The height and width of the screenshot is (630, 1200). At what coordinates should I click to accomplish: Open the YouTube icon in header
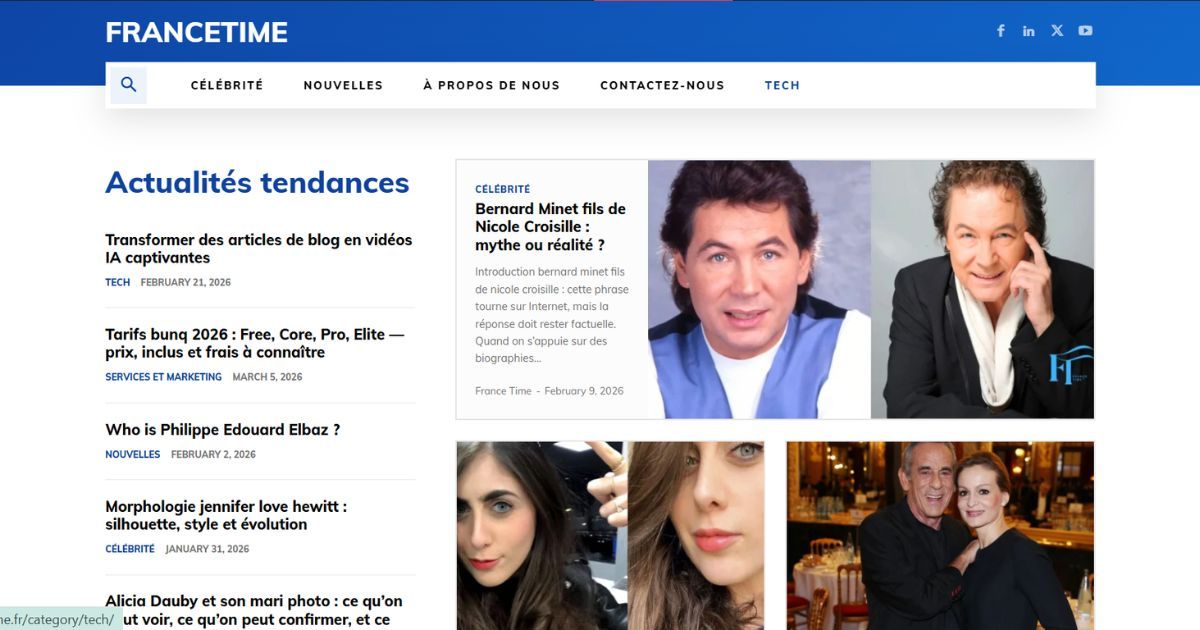pos(1085,31)
